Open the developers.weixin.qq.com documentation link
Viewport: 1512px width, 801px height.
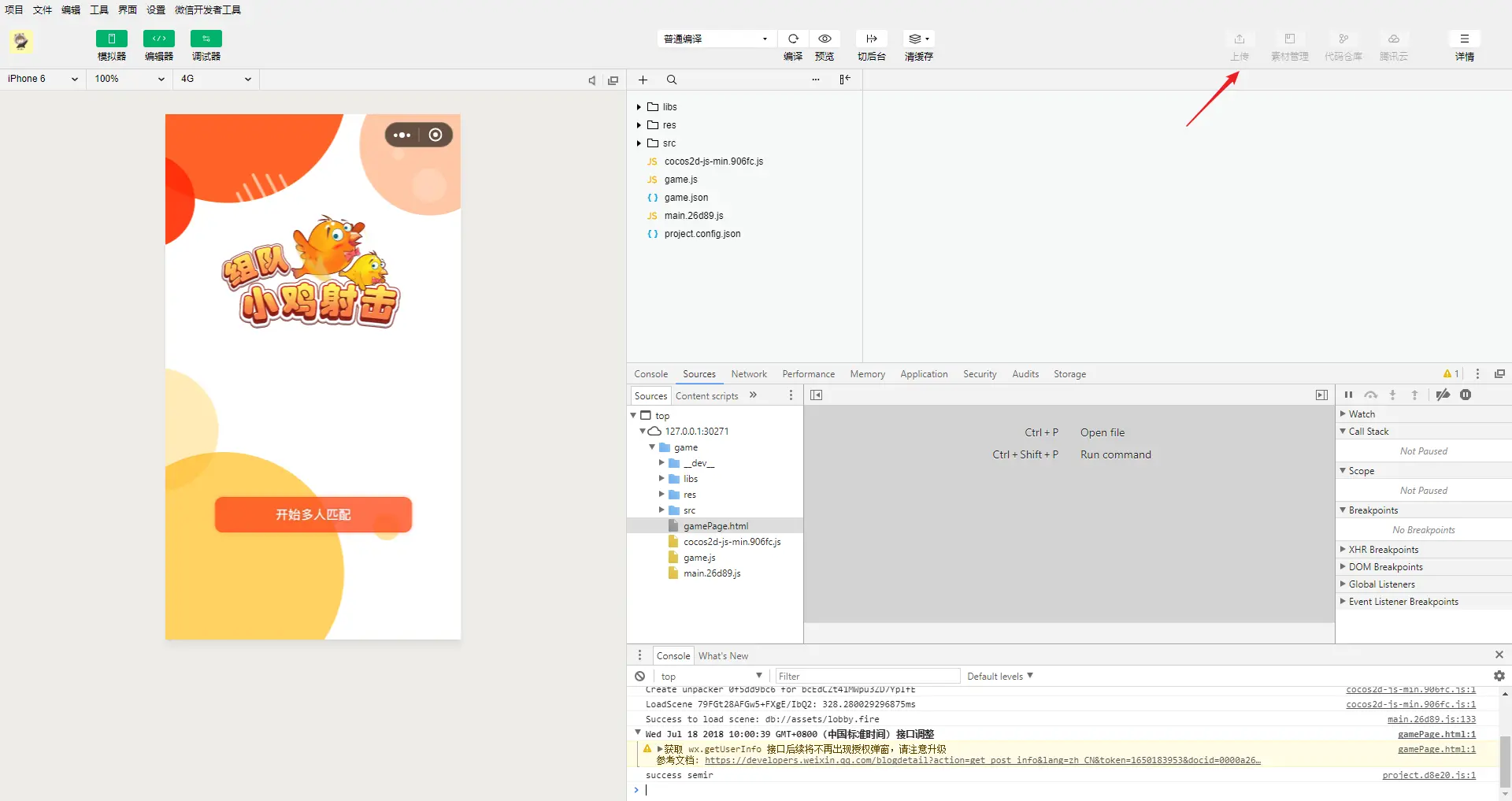point(982,761)
